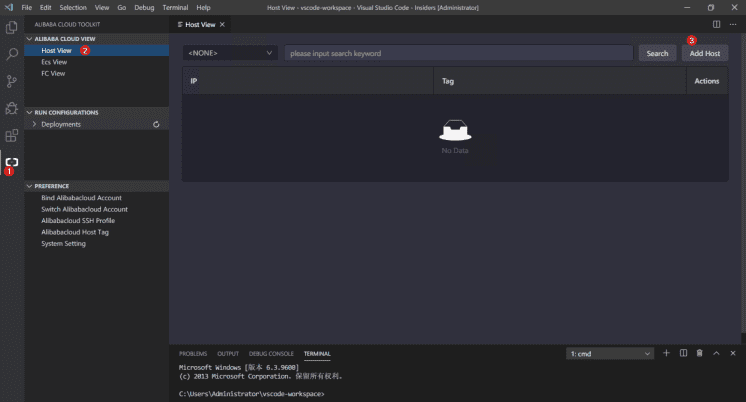Minimize the VS Code window
The height and width of the screenshot is (402, 746).
click(x=687, y=8)
